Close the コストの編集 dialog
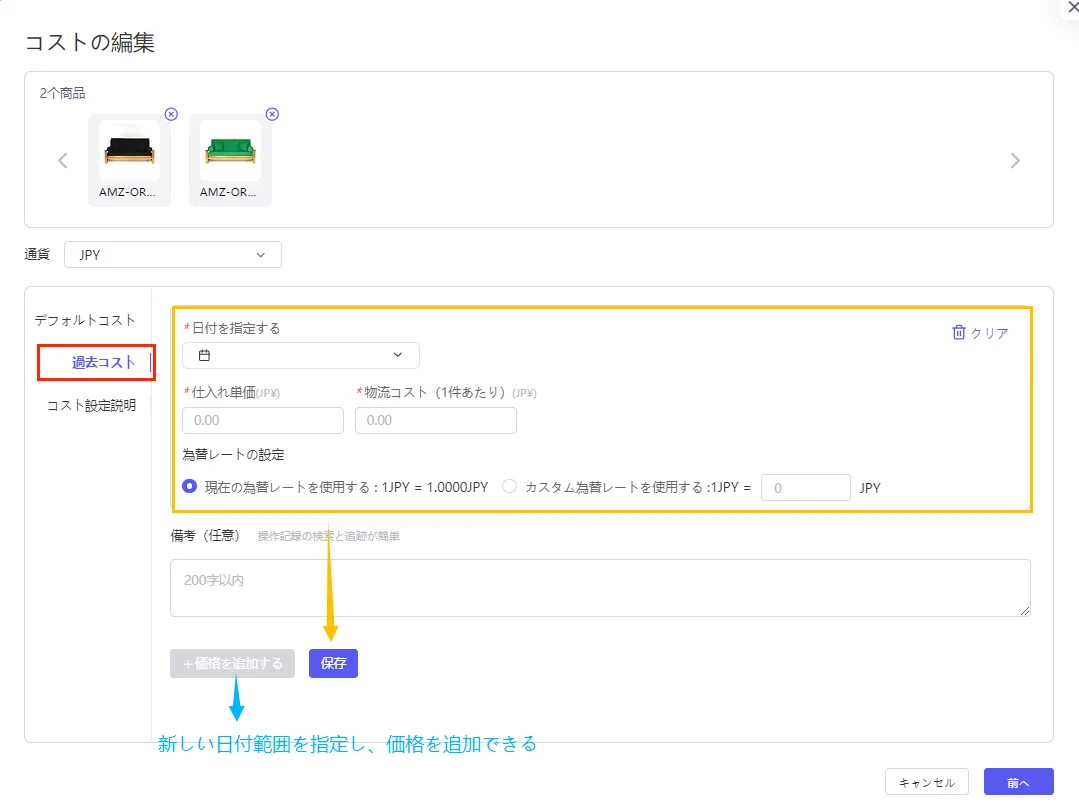1079x803 pixels. 1072,7
